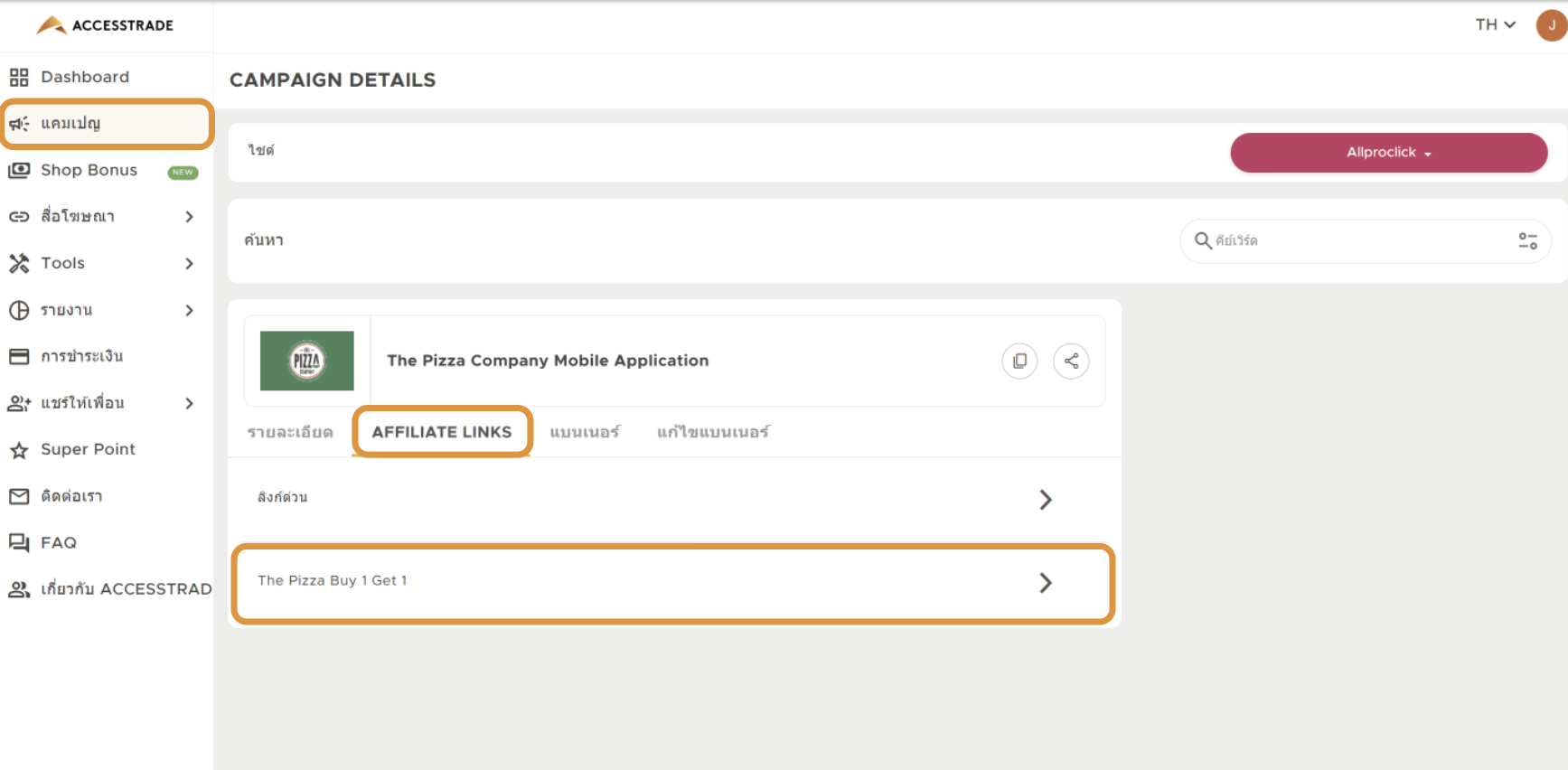Click the ACCESSTRADE logo

(x=105, y=25)
